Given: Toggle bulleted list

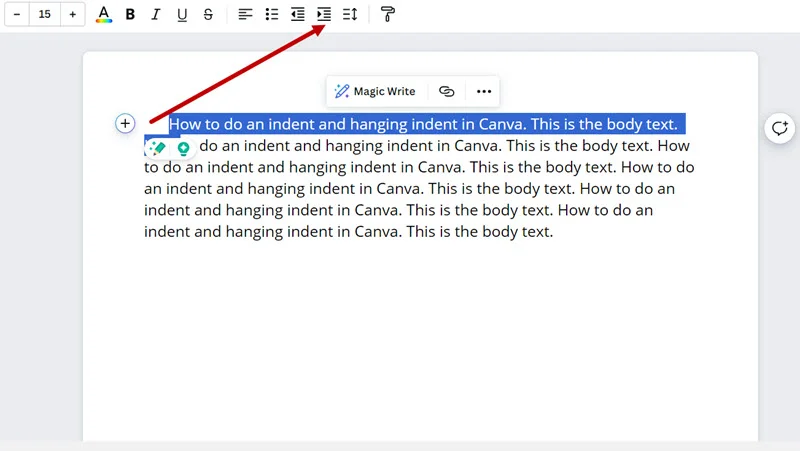Looking at the screenshot, I should 271,14.
